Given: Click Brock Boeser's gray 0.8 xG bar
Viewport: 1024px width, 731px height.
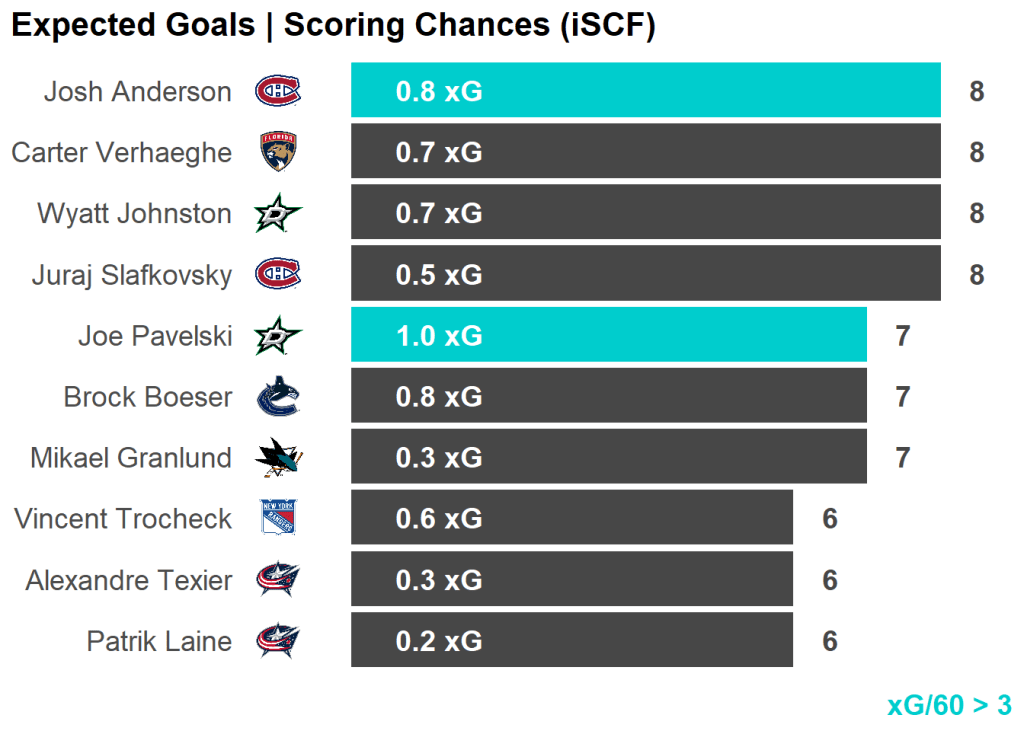Looking at the screenshot, I should click(608, 397).
